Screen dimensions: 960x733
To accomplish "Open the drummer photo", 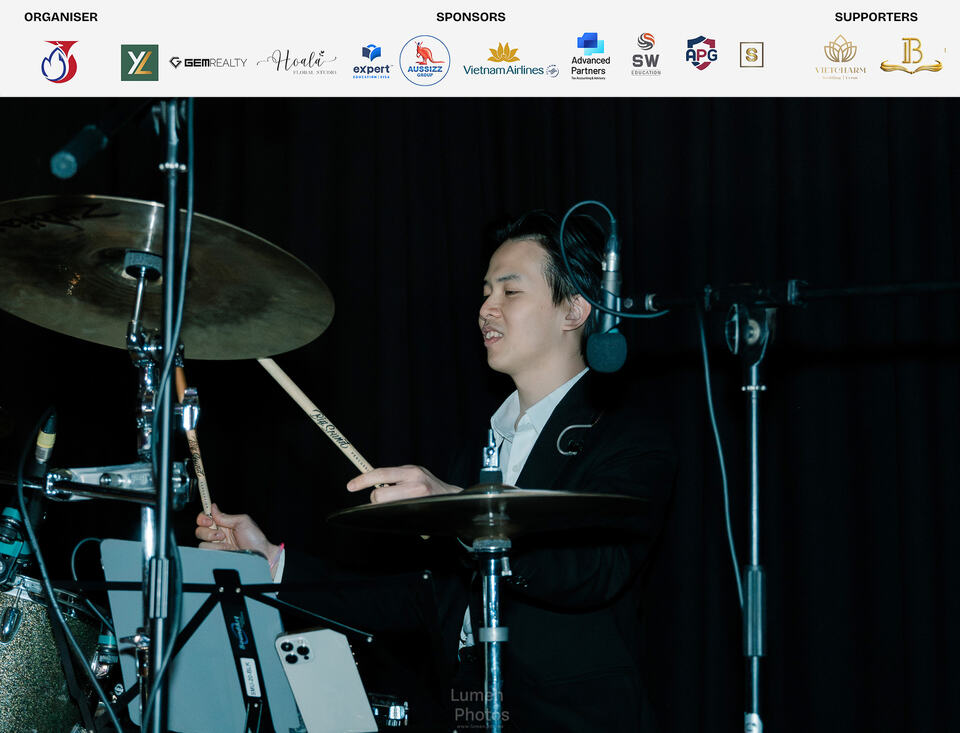I will coord(480,415).
